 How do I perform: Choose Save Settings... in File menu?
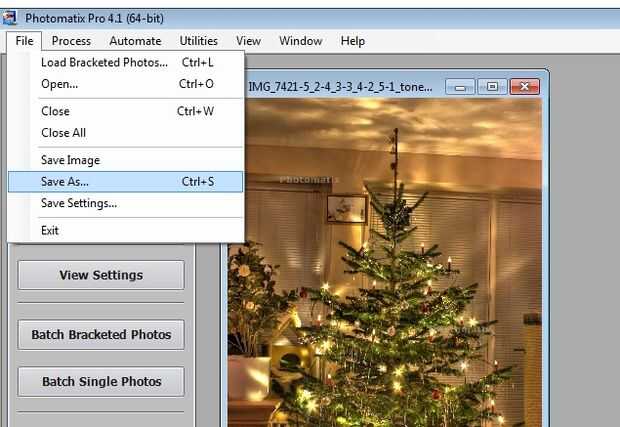coord(126,203)
